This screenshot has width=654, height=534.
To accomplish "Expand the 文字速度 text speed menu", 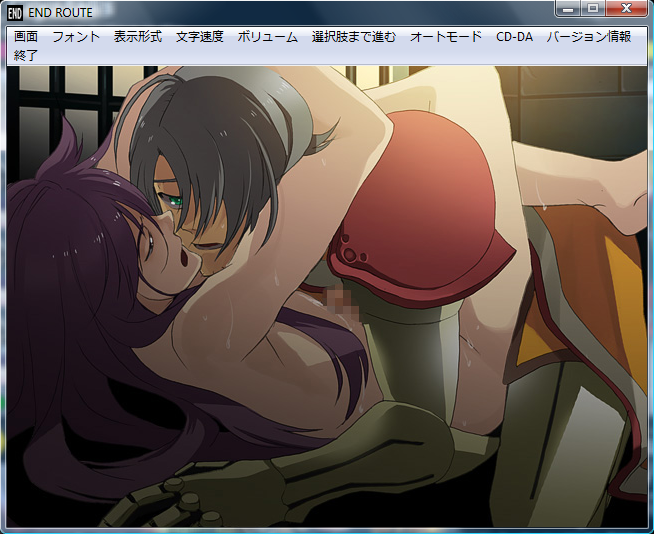I will (x=200, y=37).
